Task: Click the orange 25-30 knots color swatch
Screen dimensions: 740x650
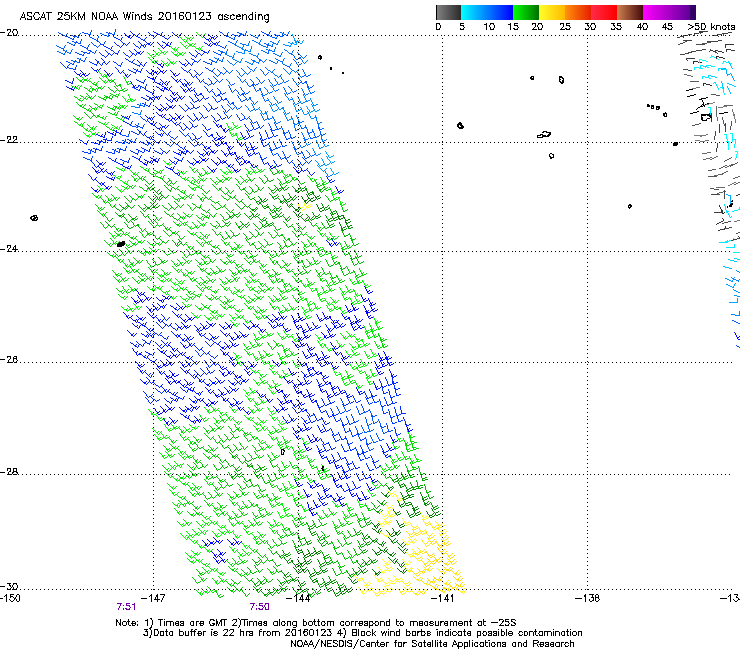Action: (x=578, y=12)
